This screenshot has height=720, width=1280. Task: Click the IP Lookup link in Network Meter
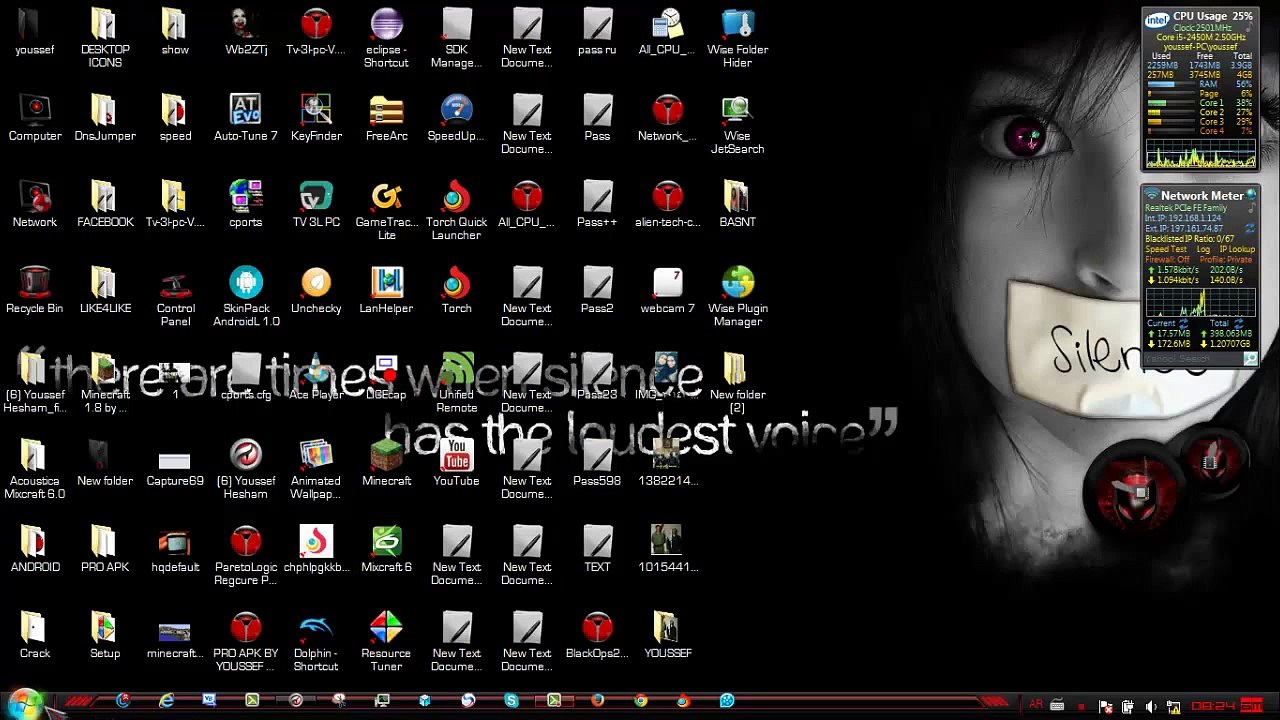click(x=1237, y=249)
